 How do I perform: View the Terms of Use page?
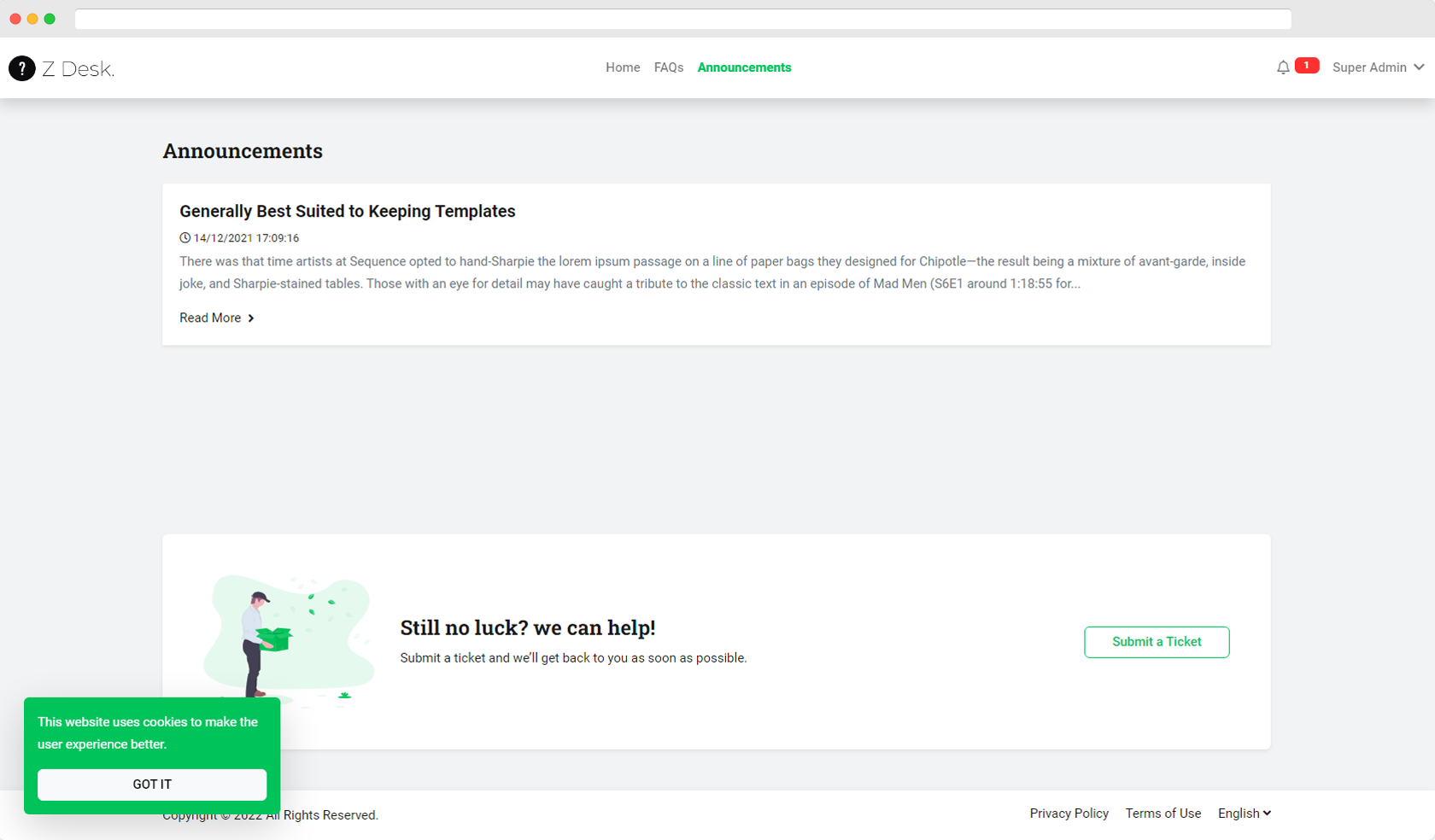[x=1163, y=813]
